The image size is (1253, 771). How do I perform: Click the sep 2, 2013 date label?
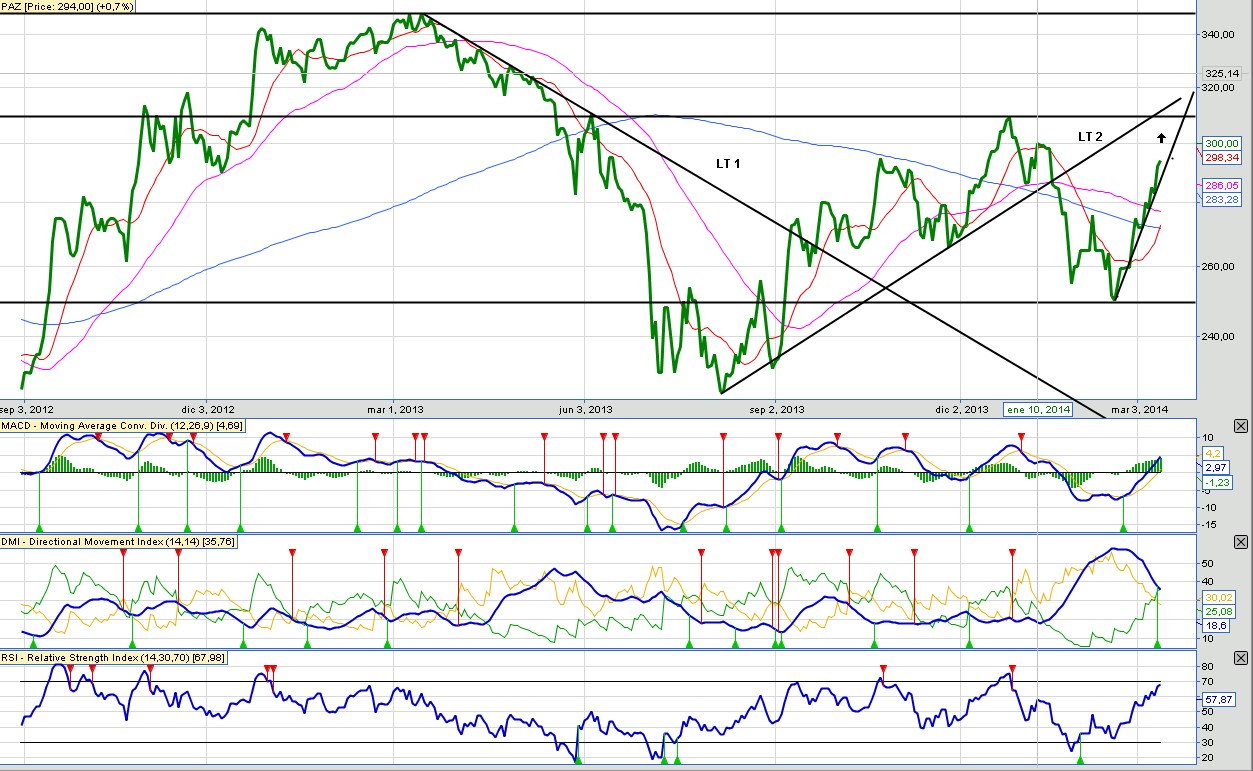coord(777,409)
